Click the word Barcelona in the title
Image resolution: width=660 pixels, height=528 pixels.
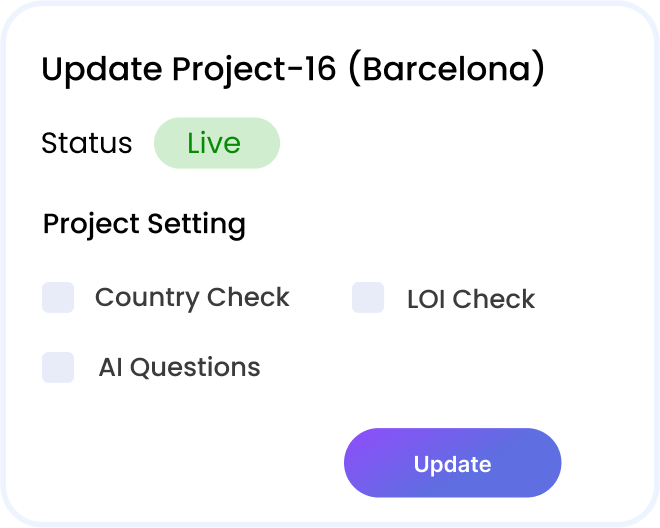(447, 69)
